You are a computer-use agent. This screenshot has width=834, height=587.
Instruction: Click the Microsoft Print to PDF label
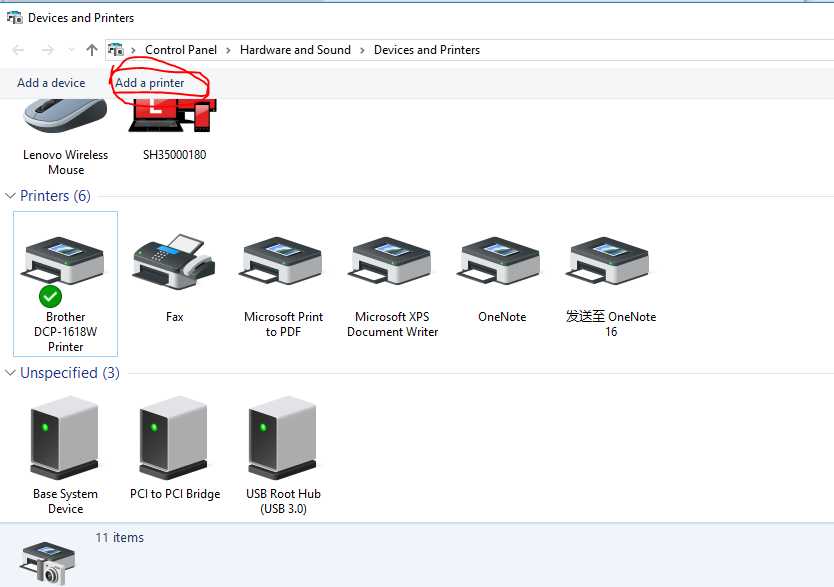click(283, 324)
